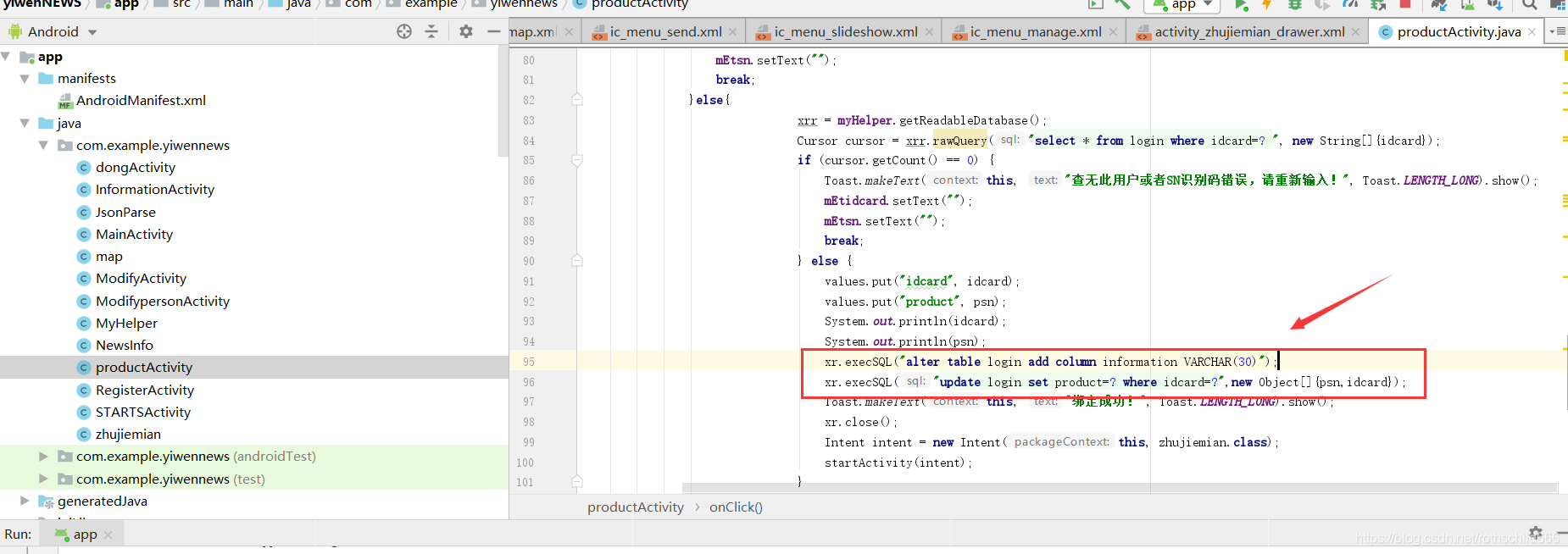The height and width of the screenshot is (554, 1568).
Task: Click onClick() in the bottom breadcrumb
Action: (x=736, y=507)
